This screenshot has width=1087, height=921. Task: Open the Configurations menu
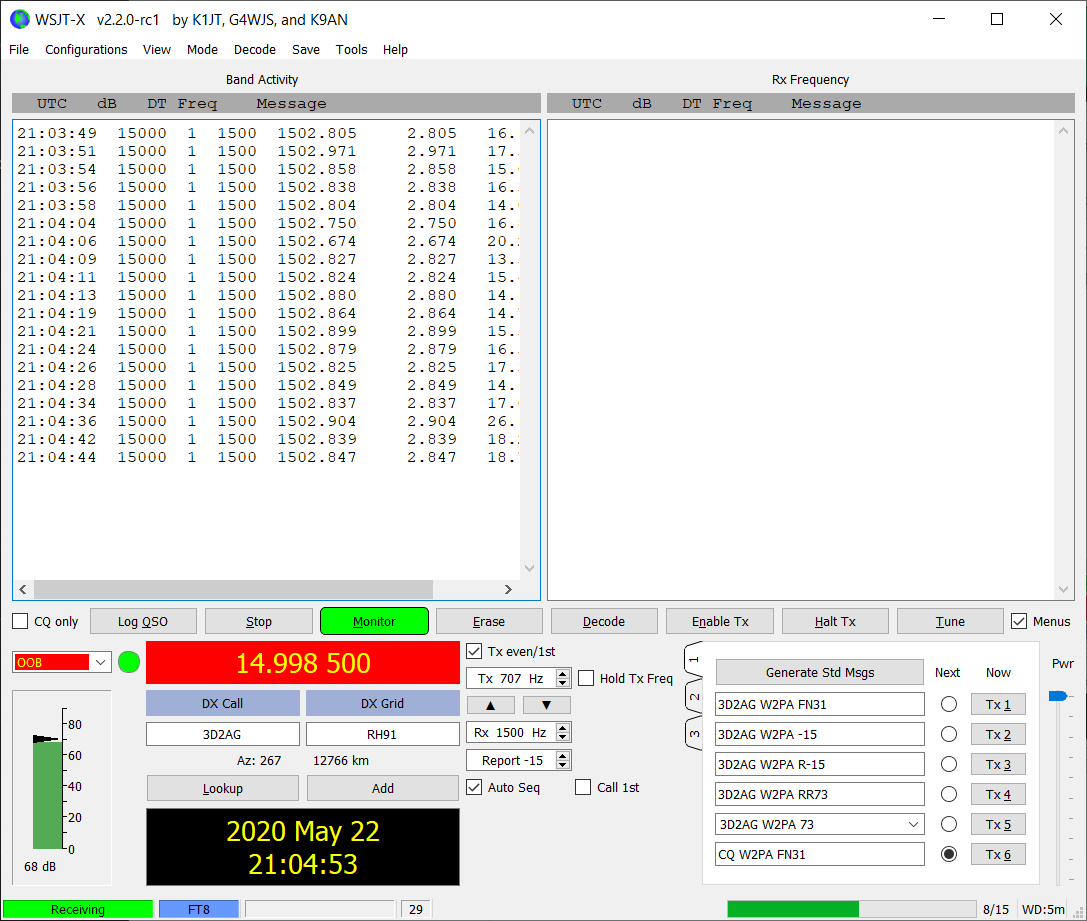pos(86,50)
